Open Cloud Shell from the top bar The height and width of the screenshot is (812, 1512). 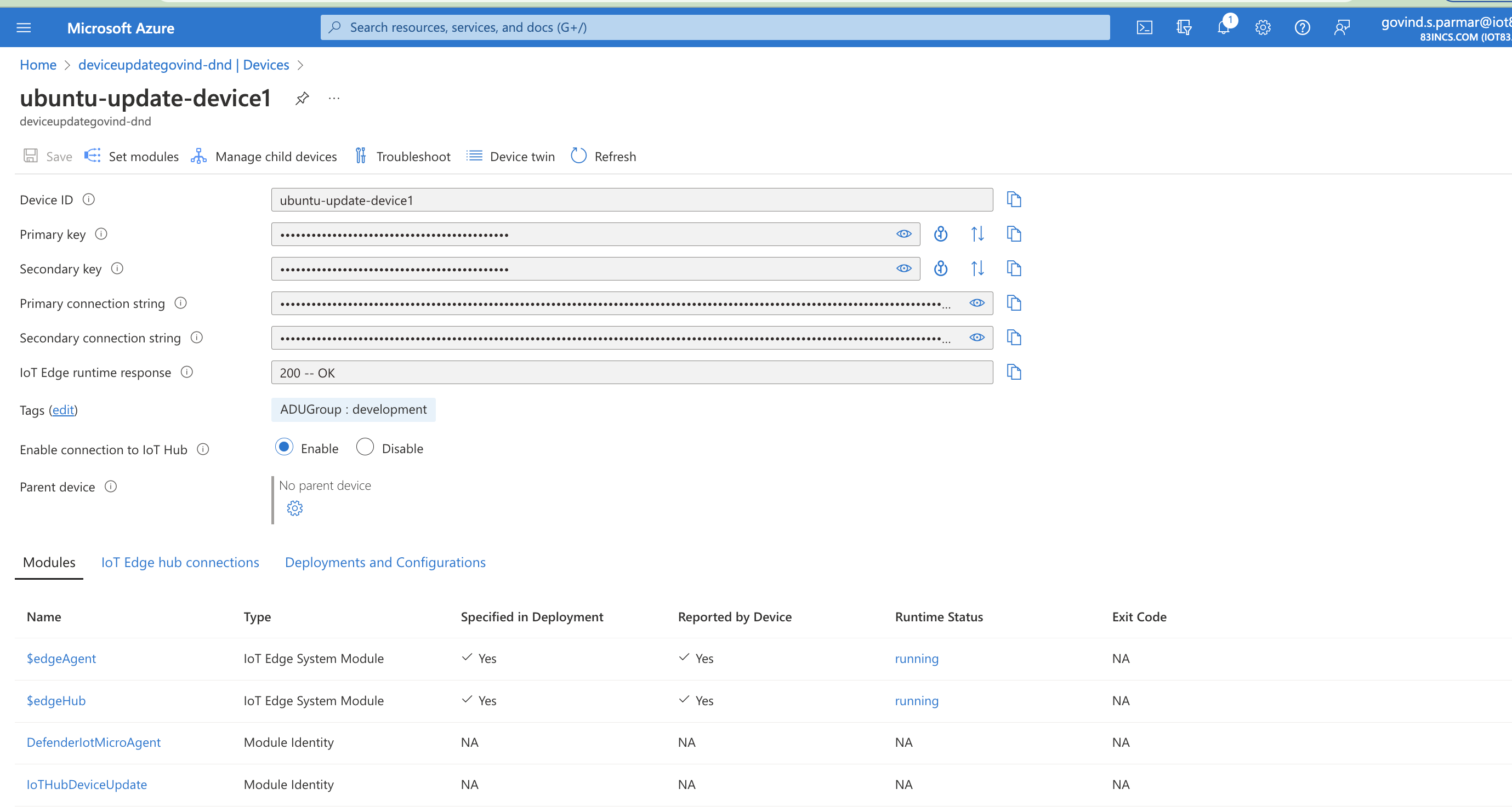[1144, 27]
